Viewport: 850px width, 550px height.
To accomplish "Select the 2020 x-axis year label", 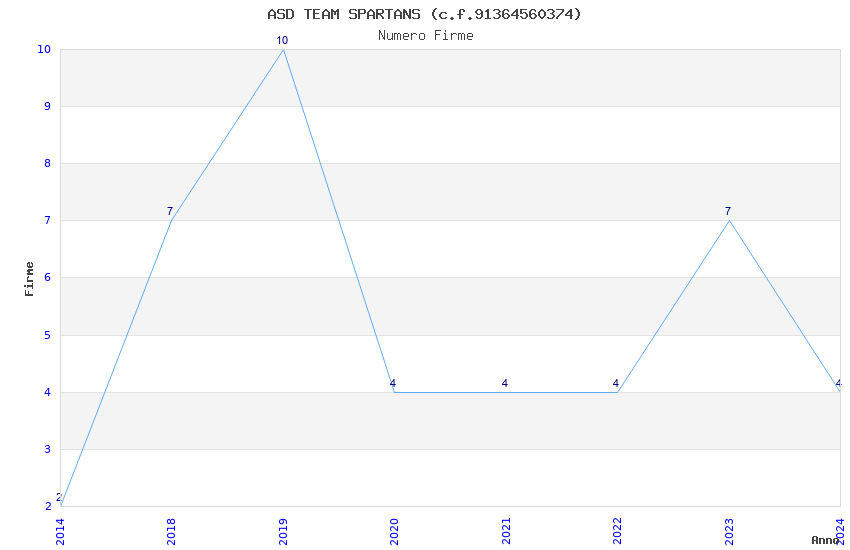I will [x=394, y=532].
